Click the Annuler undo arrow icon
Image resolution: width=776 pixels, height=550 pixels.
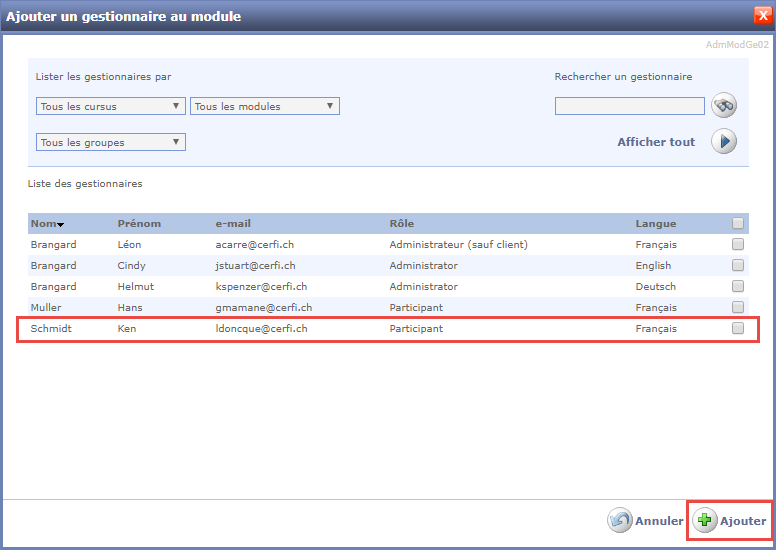pyautogui.click(x=619, y=521)
